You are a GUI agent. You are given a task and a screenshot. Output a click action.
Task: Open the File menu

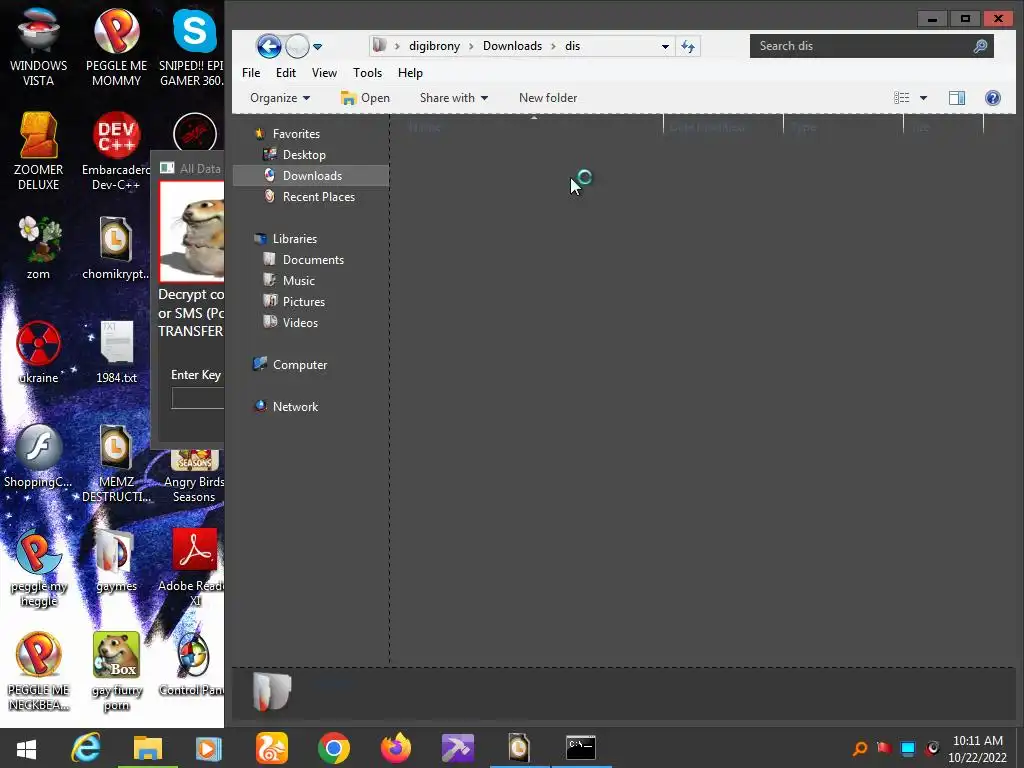coord(251,72)
